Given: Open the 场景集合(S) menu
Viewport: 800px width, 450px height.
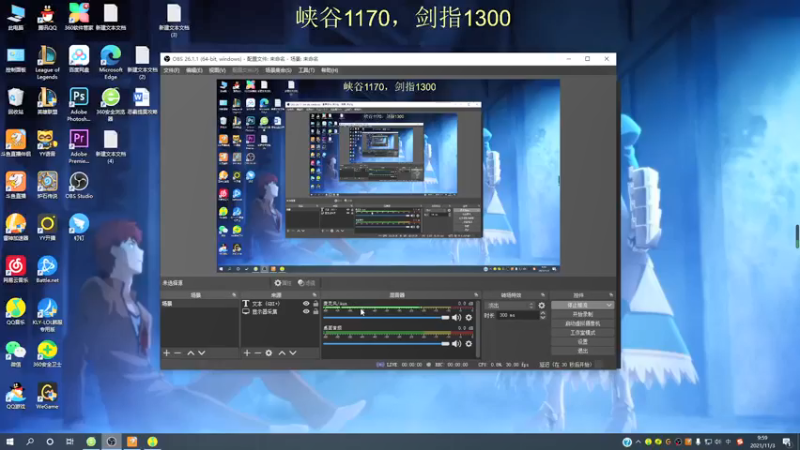Looking at the screenshot, I should [x=278, y=70].
